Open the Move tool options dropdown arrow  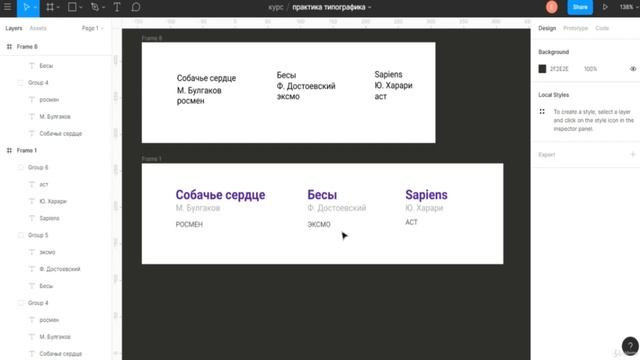35,7
